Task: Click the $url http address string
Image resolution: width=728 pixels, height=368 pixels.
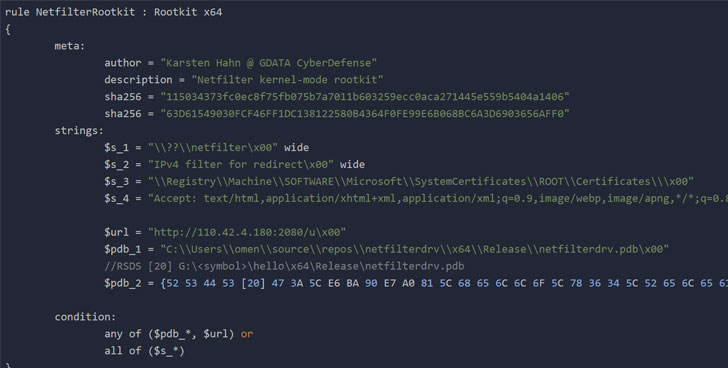Action: pyautogui.click(x=247, y=232)
